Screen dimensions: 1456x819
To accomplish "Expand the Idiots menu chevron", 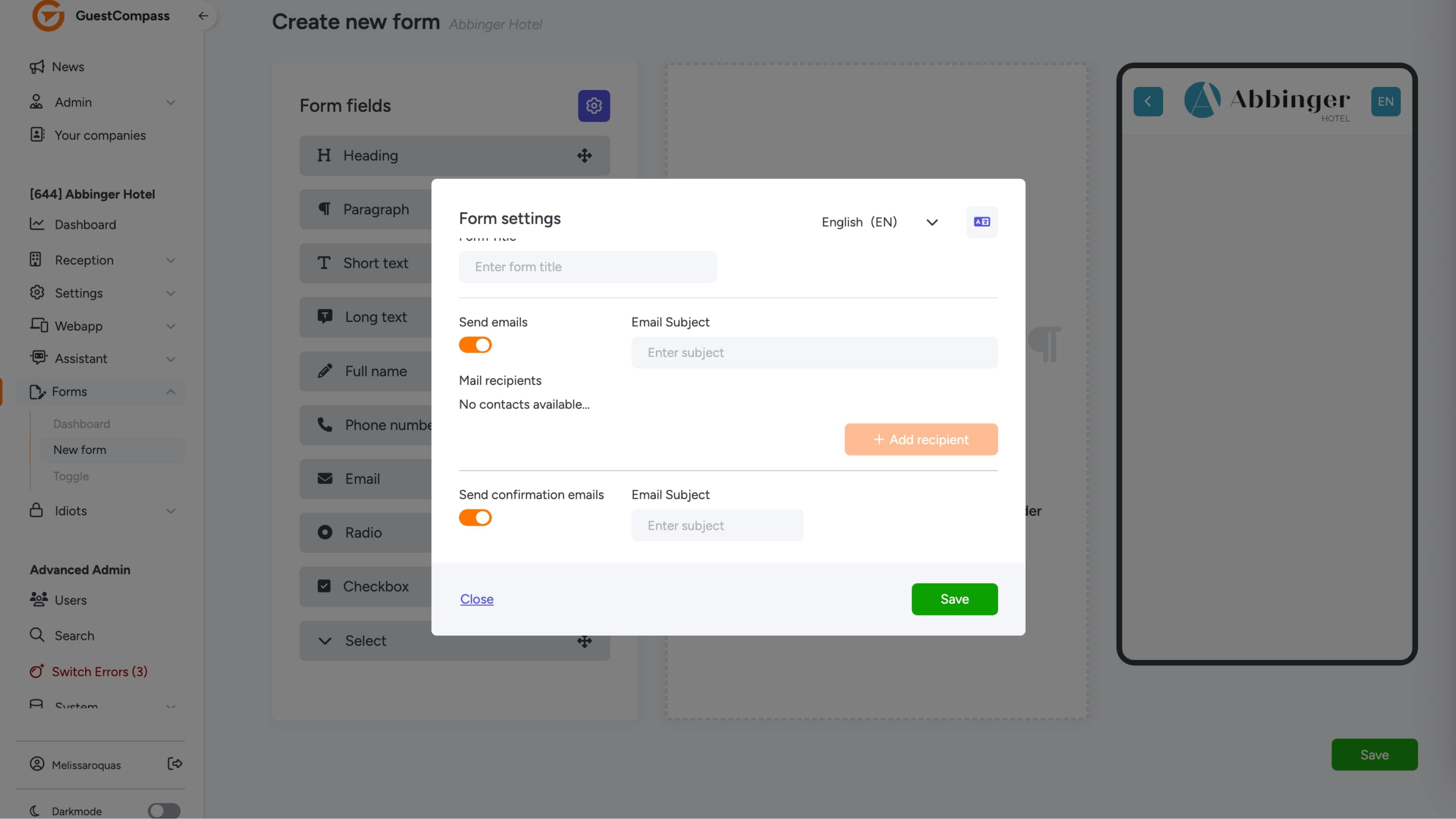I will click(171, 511).
